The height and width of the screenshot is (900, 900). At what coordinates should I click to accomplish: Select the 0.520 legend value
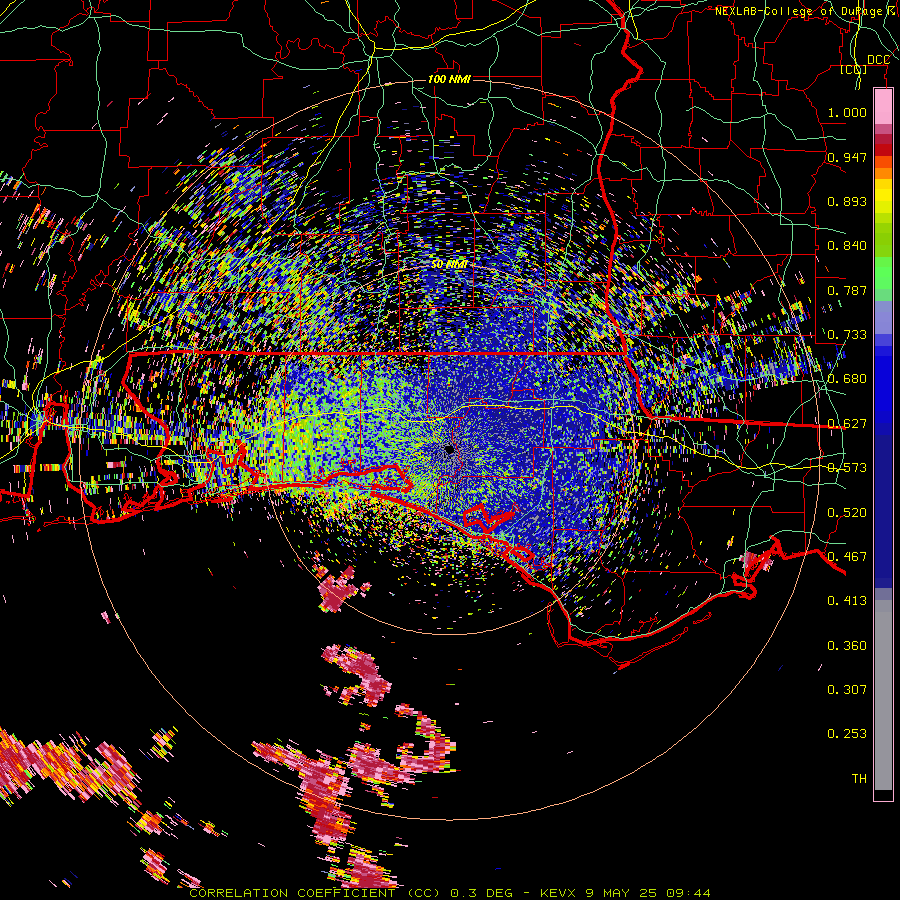847,512
